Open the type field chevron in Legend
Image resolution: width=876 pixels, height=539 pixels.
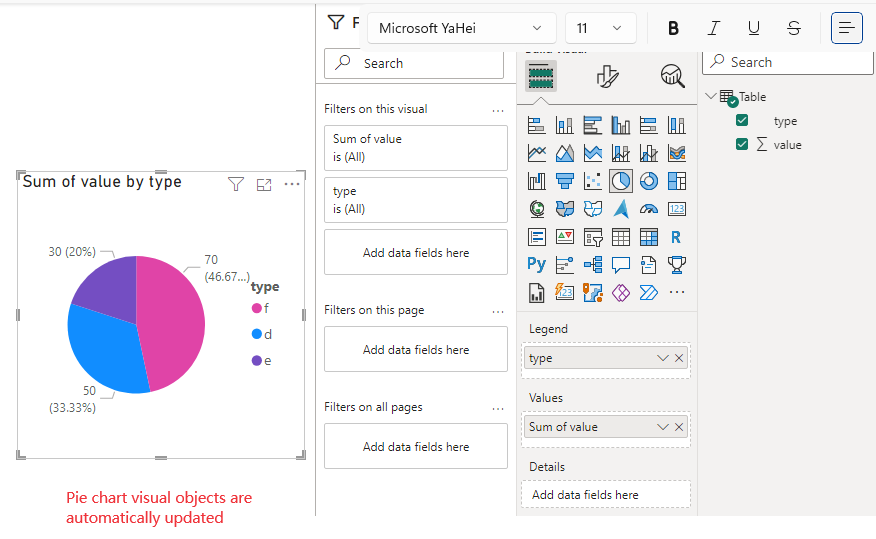pos(663,358)
